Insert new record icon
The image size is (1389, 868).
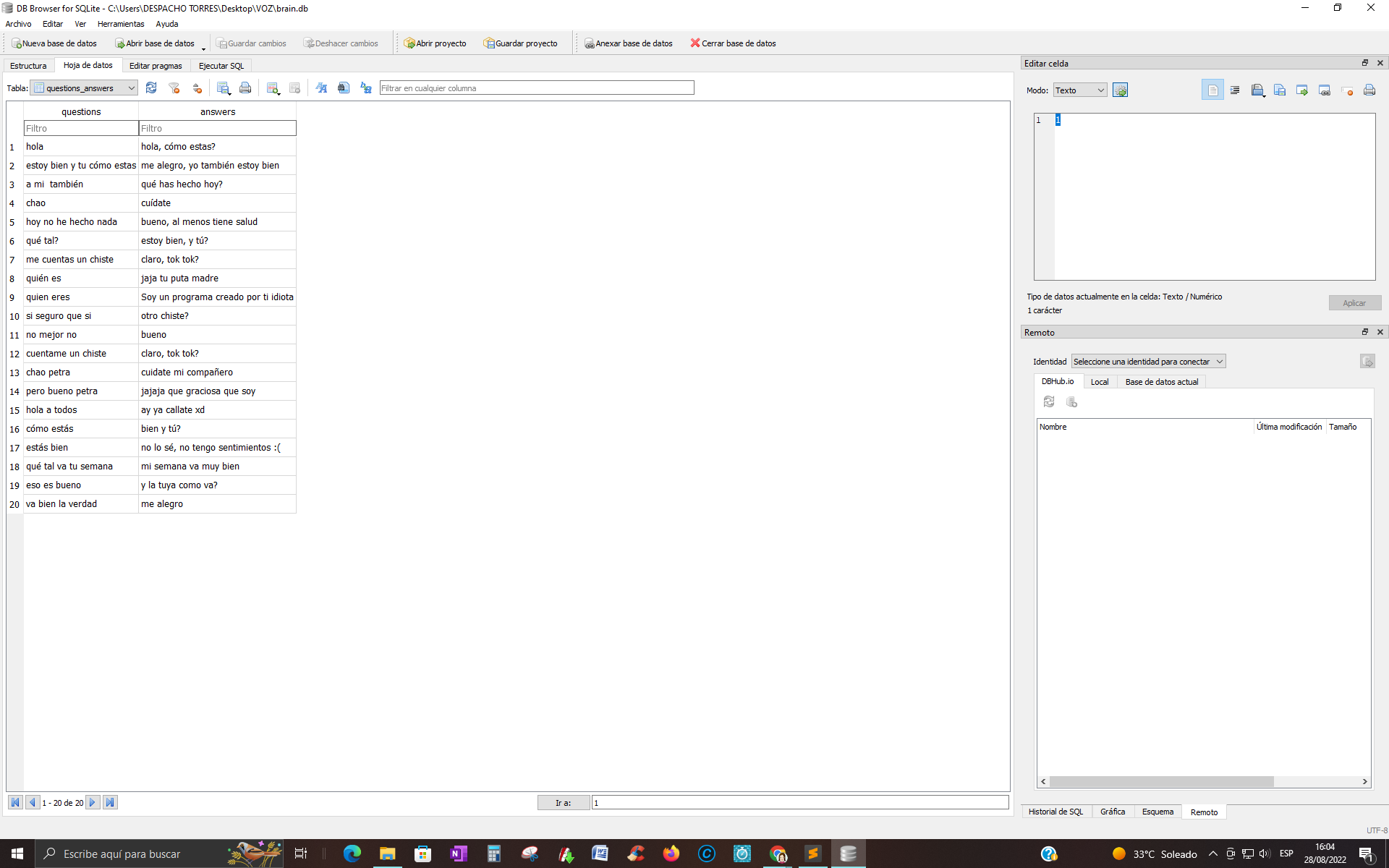pos(273,88)
